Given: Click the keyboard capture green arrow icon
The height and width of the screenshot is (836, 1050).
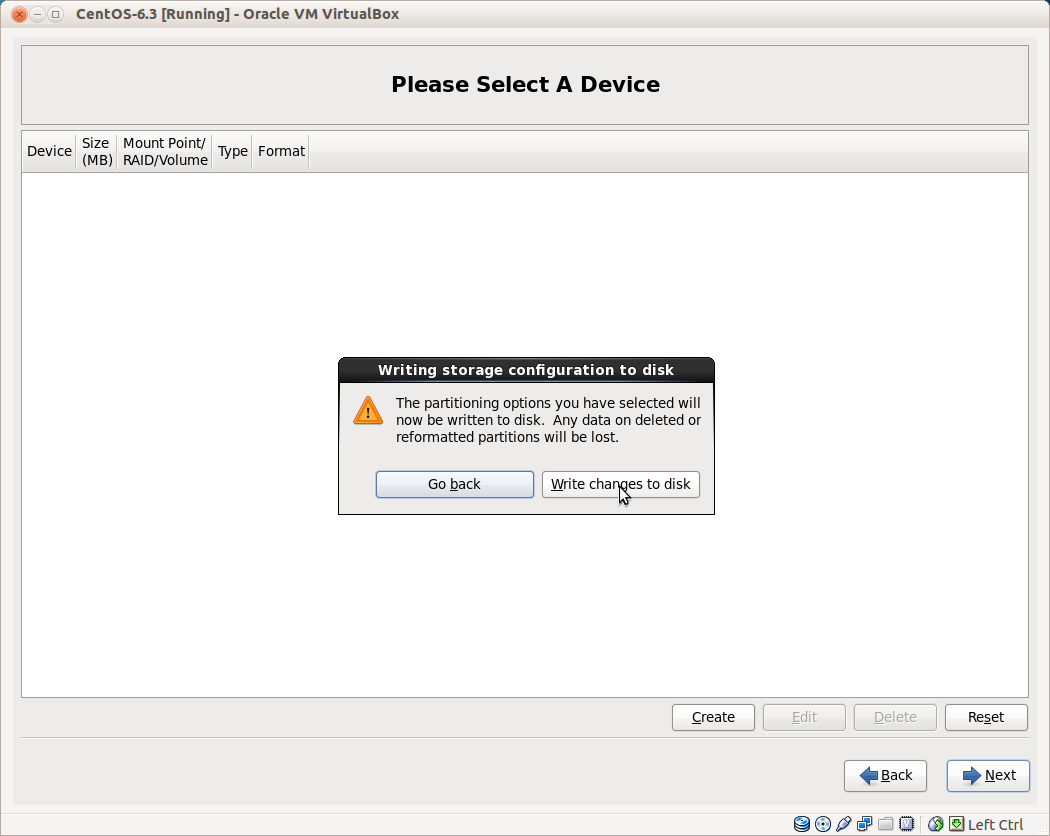Looking at the screenshot, I should pos(957,824).
